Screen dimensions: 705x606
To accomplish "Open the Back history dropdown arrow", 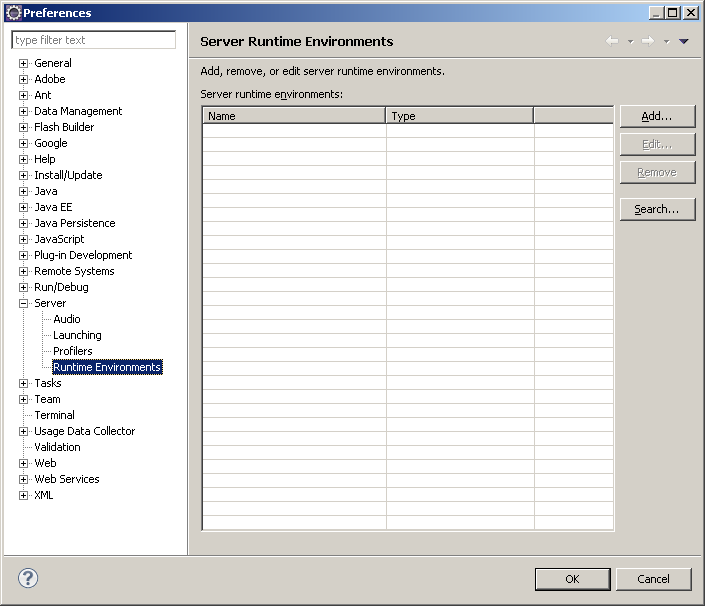I will click(x=630, y=42).
